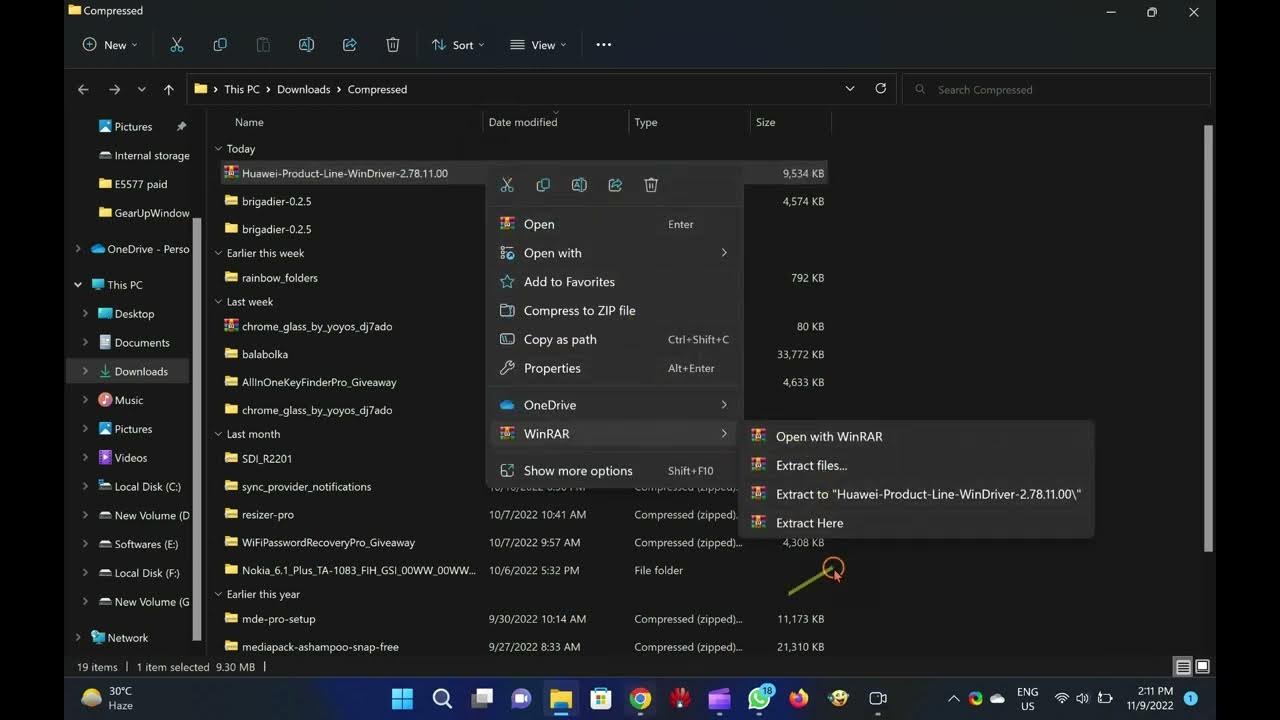Image resolution: width=1280 pixels, height=720 pixels.
Task: Open WhatsApp from the taskbar
Action: [759, 699]
